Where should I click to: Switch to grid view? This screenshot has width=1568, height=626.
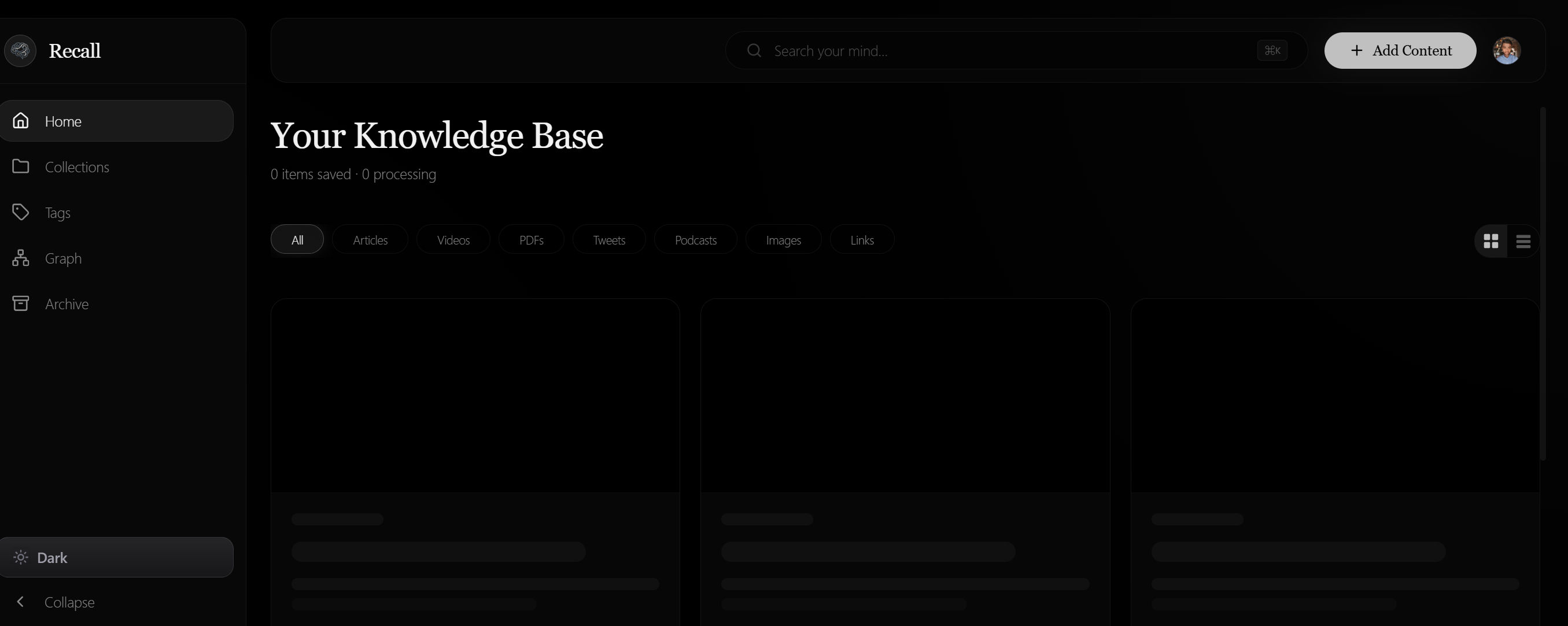pos(1490,242)
